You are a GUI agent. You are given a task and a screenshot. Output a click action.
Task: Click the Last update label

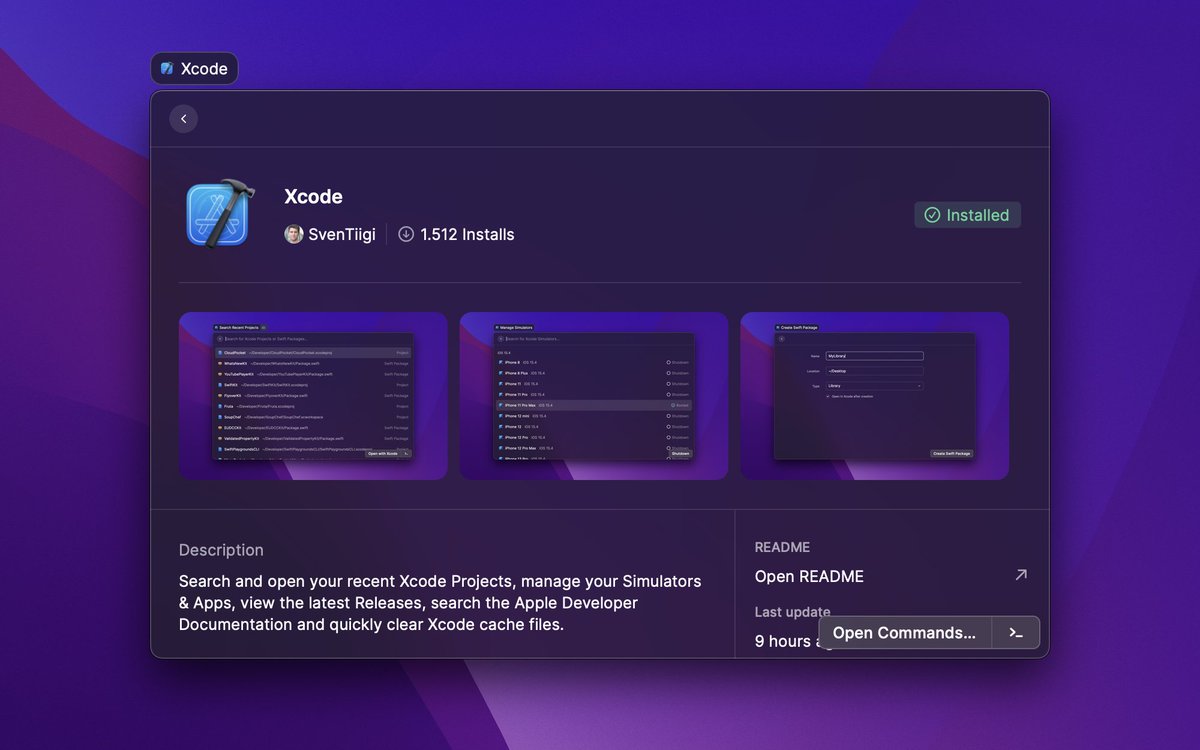[789, 611]
